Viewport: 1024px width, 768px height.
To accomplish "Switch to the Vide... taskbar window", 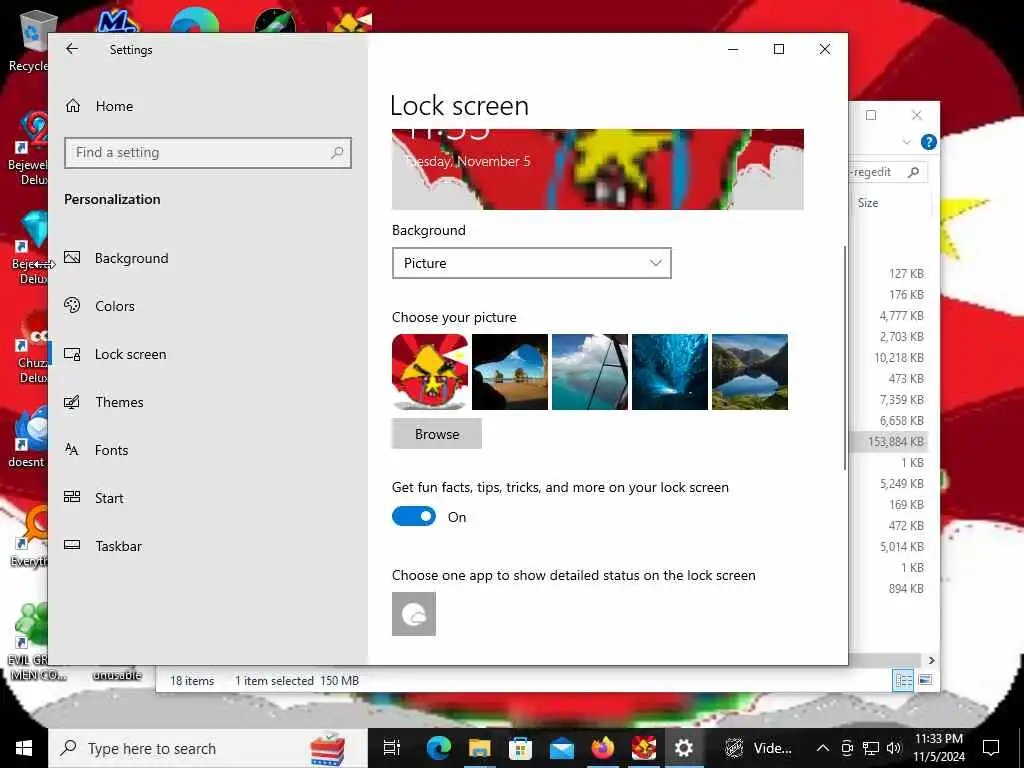I will (758, 748).
